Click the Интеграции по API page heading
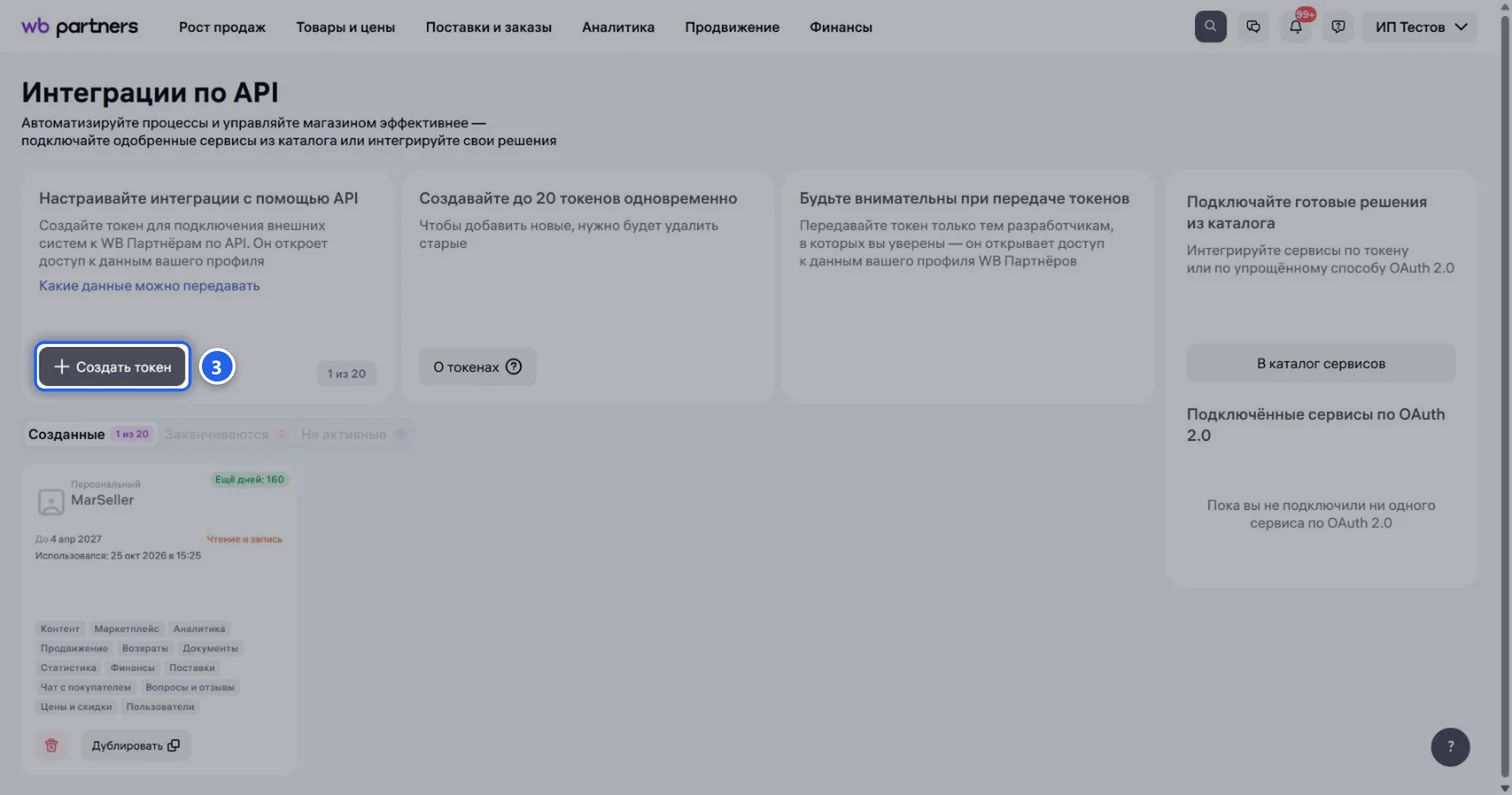The image size is (1512, 795). pyautogui.click(x=150, y=93)
